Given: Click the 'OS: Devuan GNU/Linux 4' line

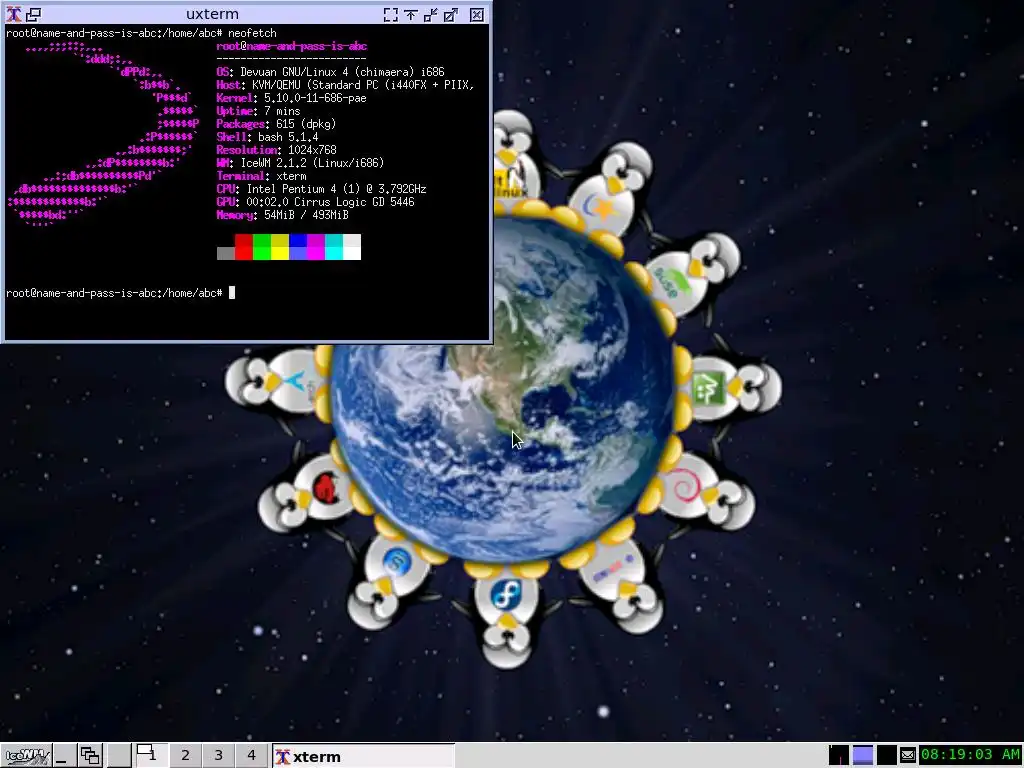Looking at the screenshot, I should (x=330, y=72).
